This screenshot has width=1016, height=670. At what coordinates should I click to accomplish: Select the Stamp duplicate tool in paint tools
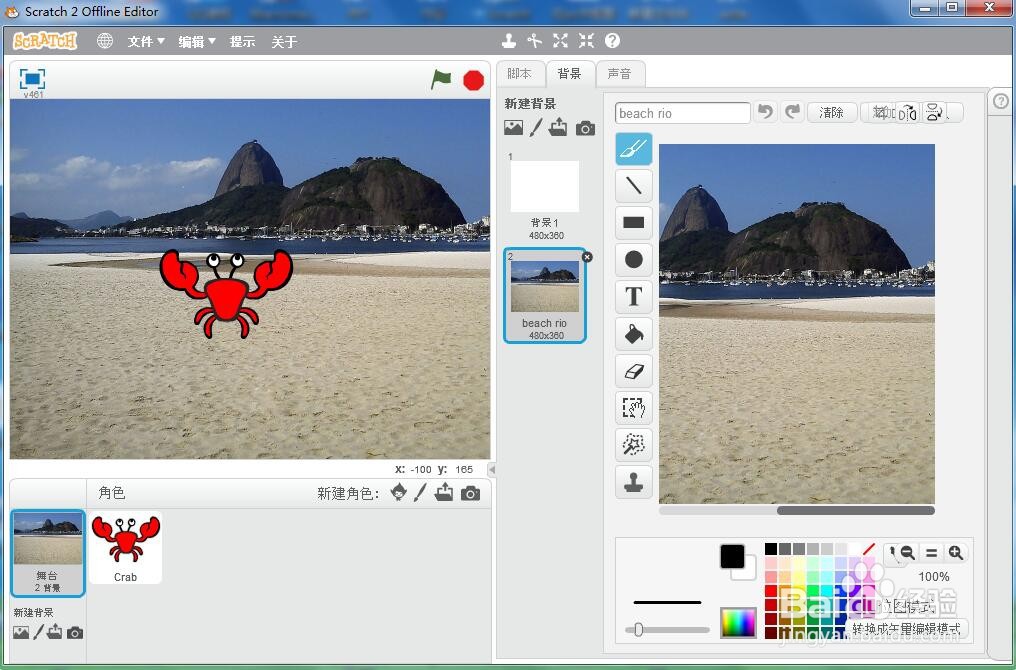tap(633, 482)
